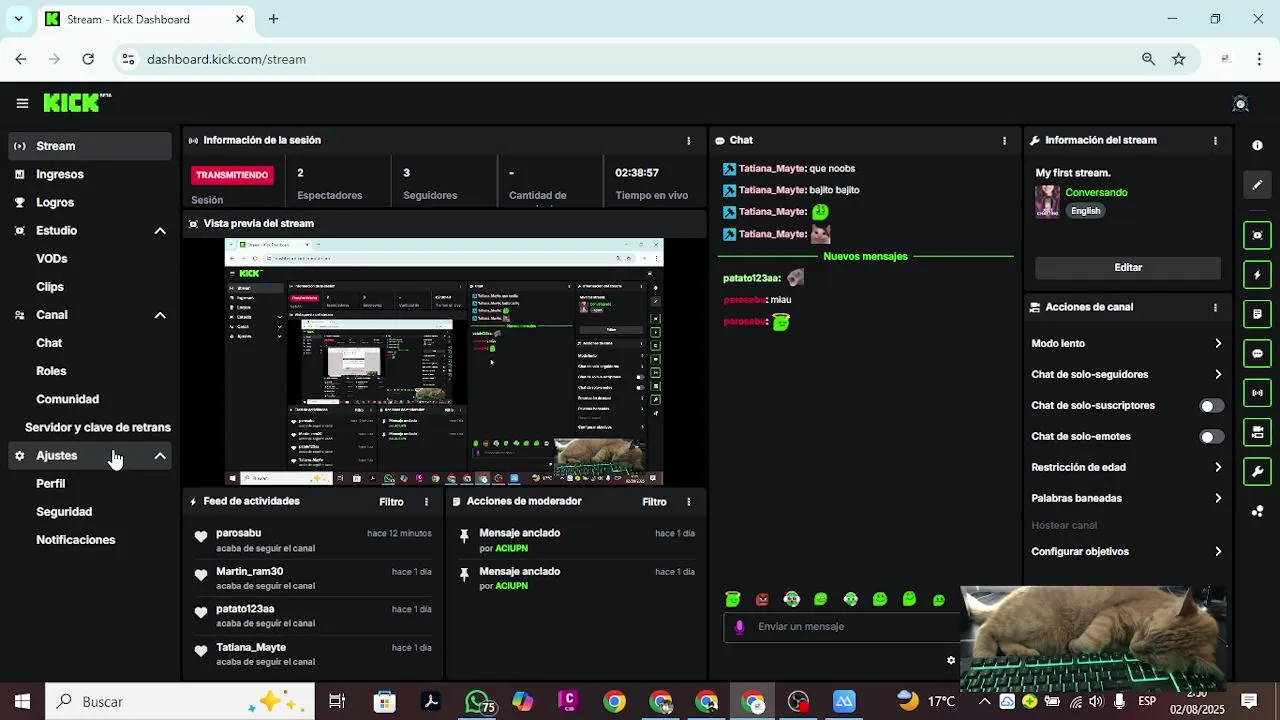Open the hamburger menu beside the Kick logo
Image resolution: width=1280 pixels, height=720 pixels.
pyautogui.click(x=22, y=103)
